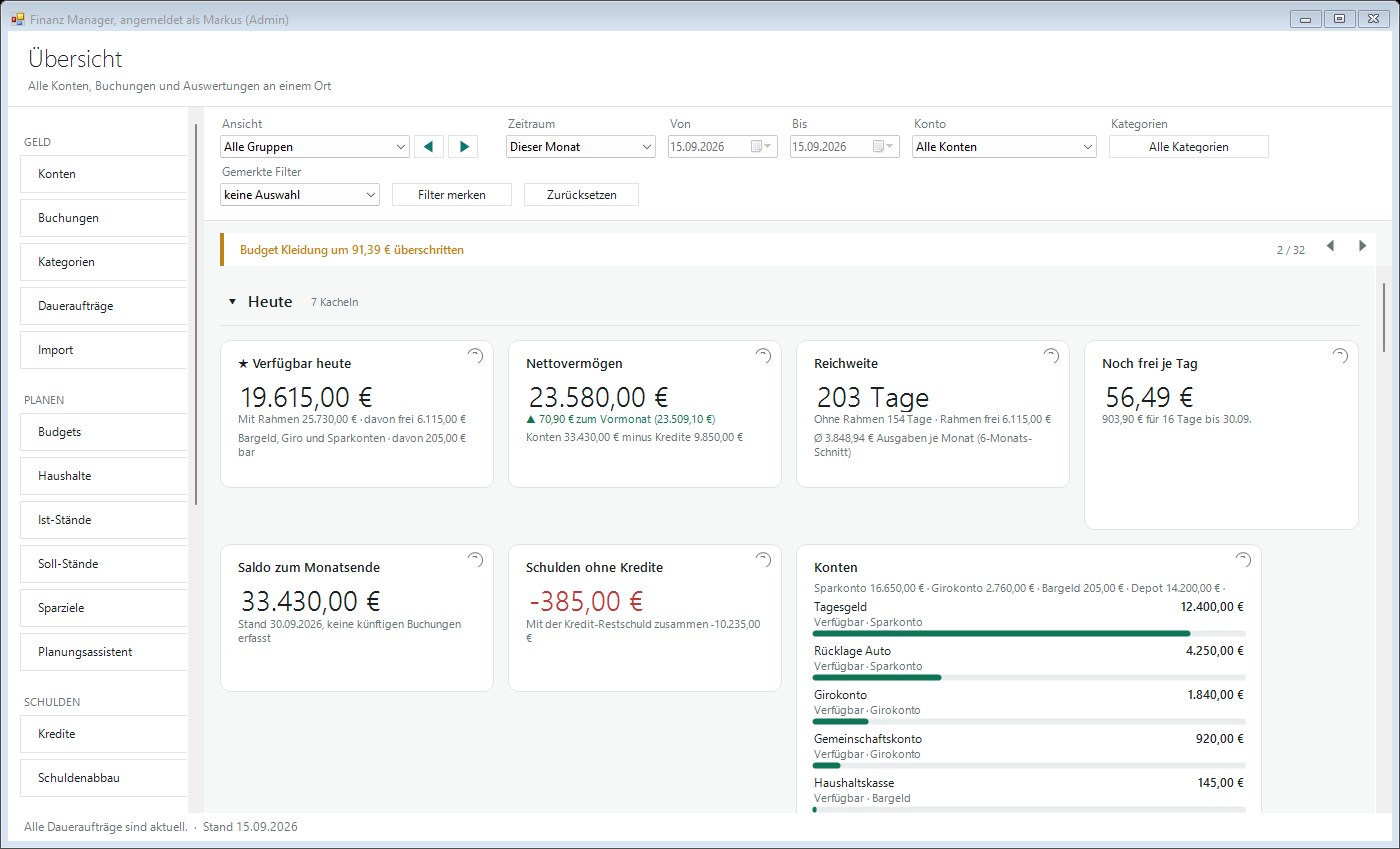Open tile menu on Reichweite card
The width and height of the screenshot is (1400, 849).
(1051, 356)
